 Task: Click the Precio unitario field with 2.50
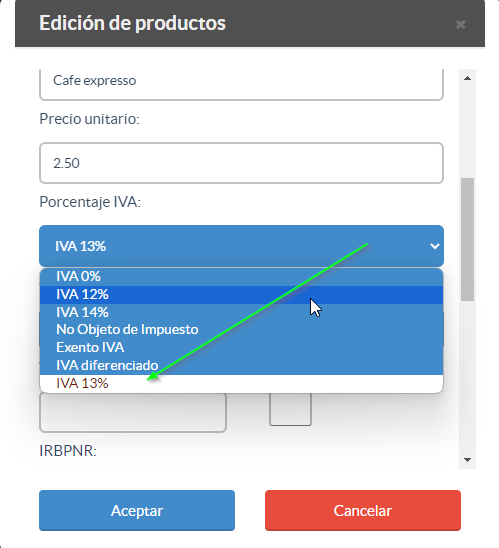(241, 163)
